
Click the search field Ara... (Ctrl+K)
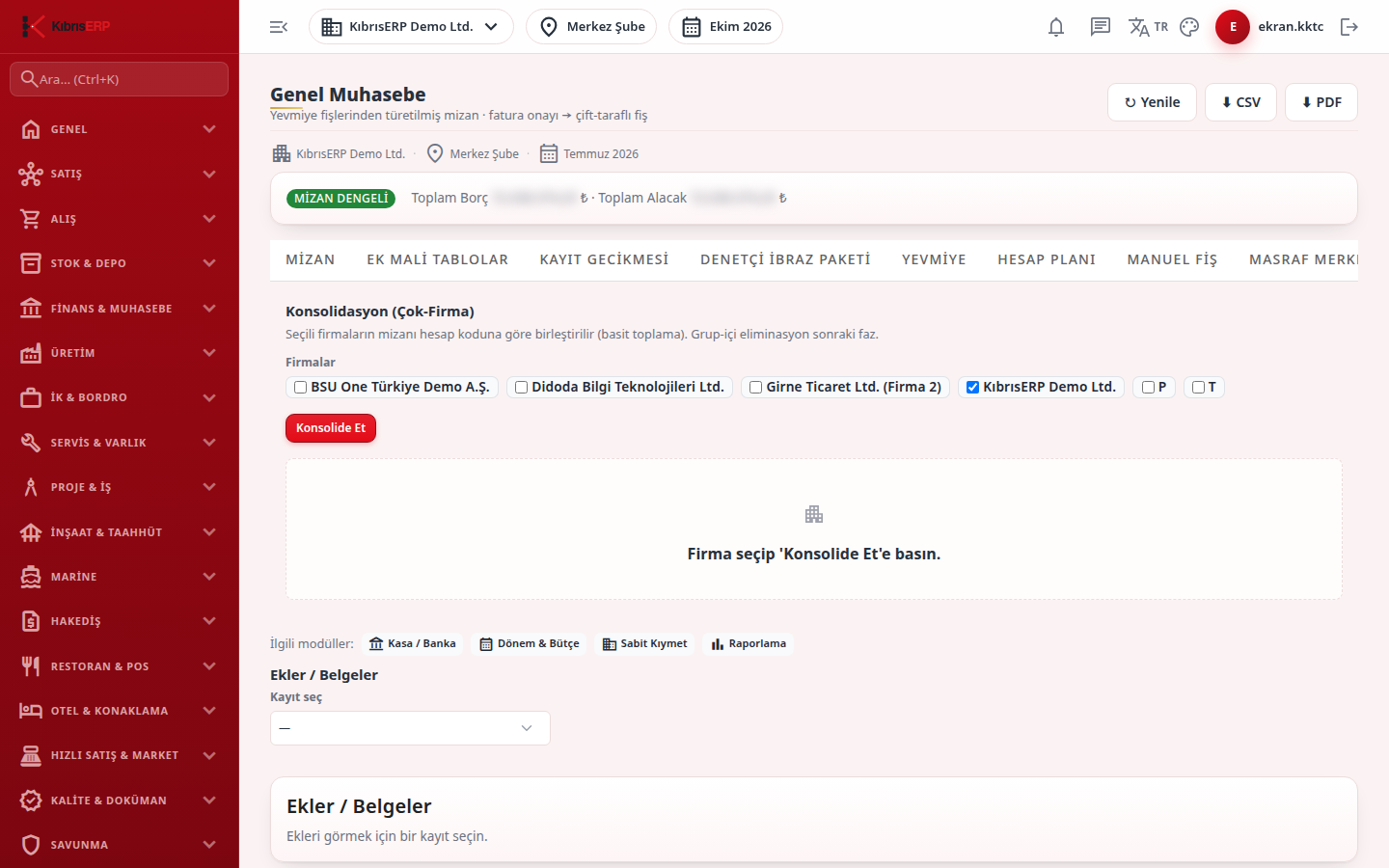(x=120, y=79)
